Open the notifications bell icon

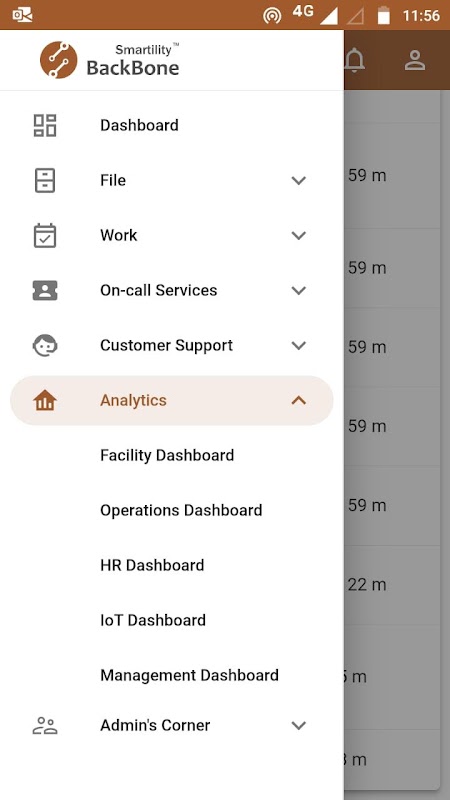[354, 60]
